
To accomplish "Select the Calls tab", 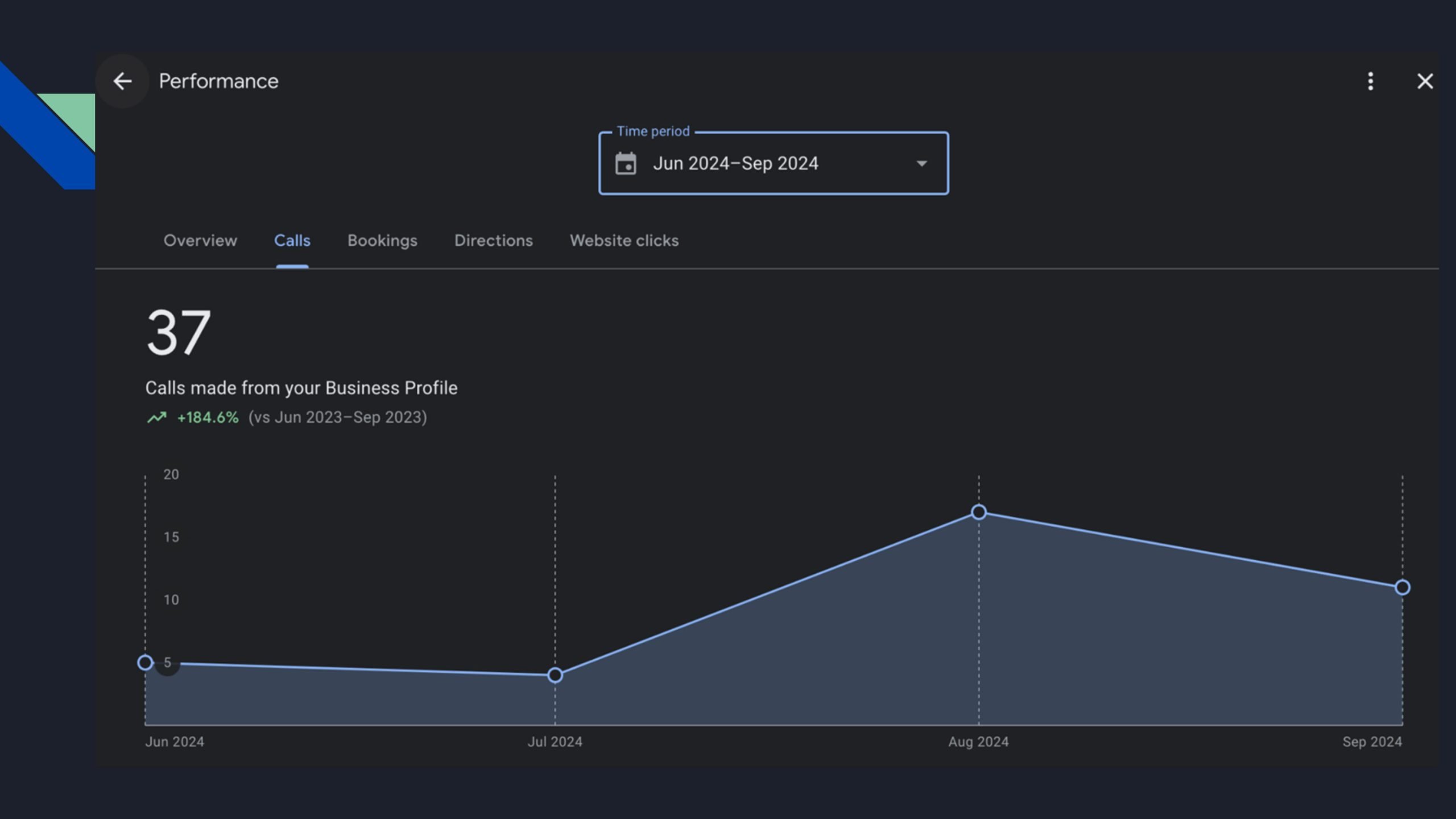I will pos(292,241).
